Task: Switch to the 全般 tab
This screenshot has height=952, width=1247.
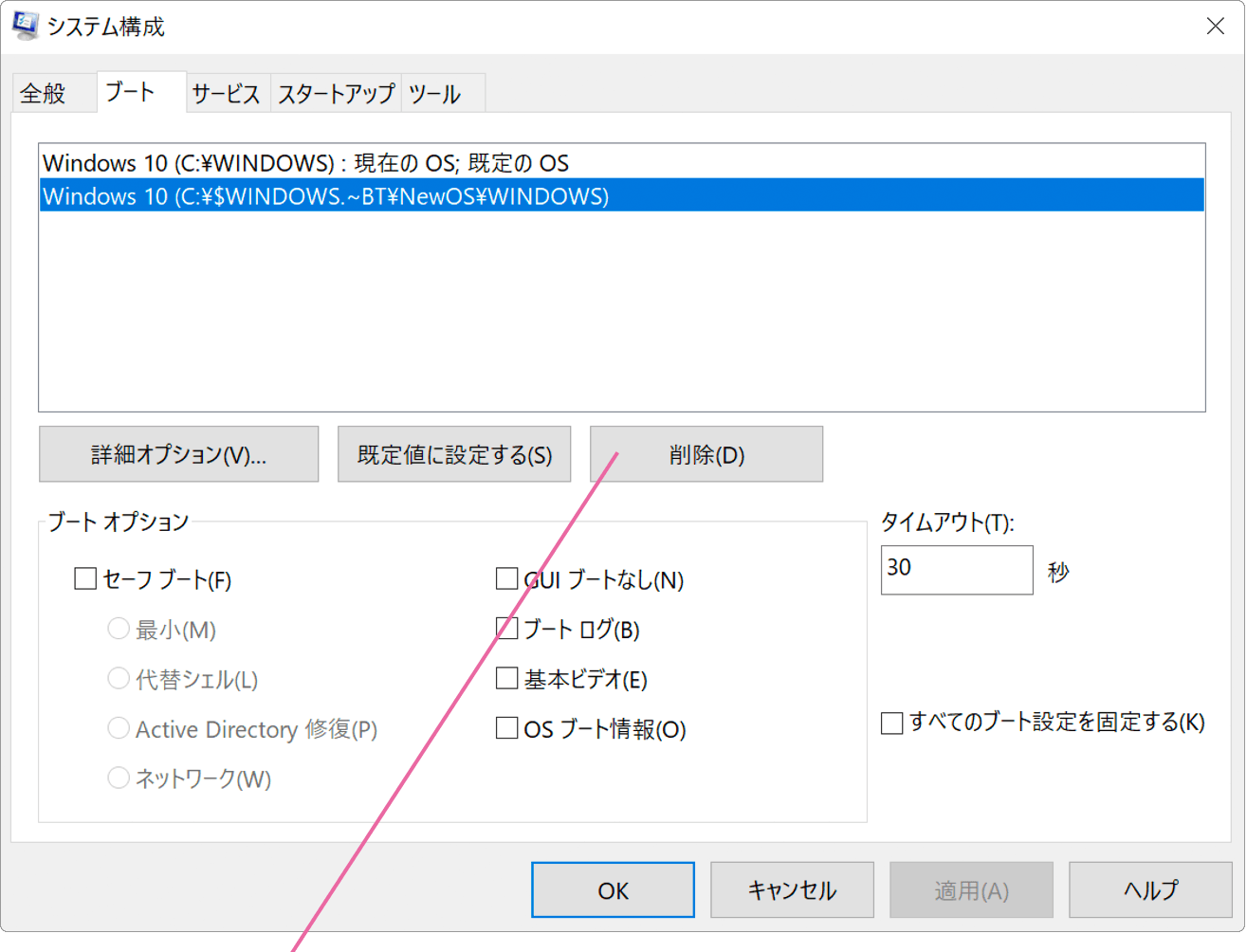Action: (54, 93)
